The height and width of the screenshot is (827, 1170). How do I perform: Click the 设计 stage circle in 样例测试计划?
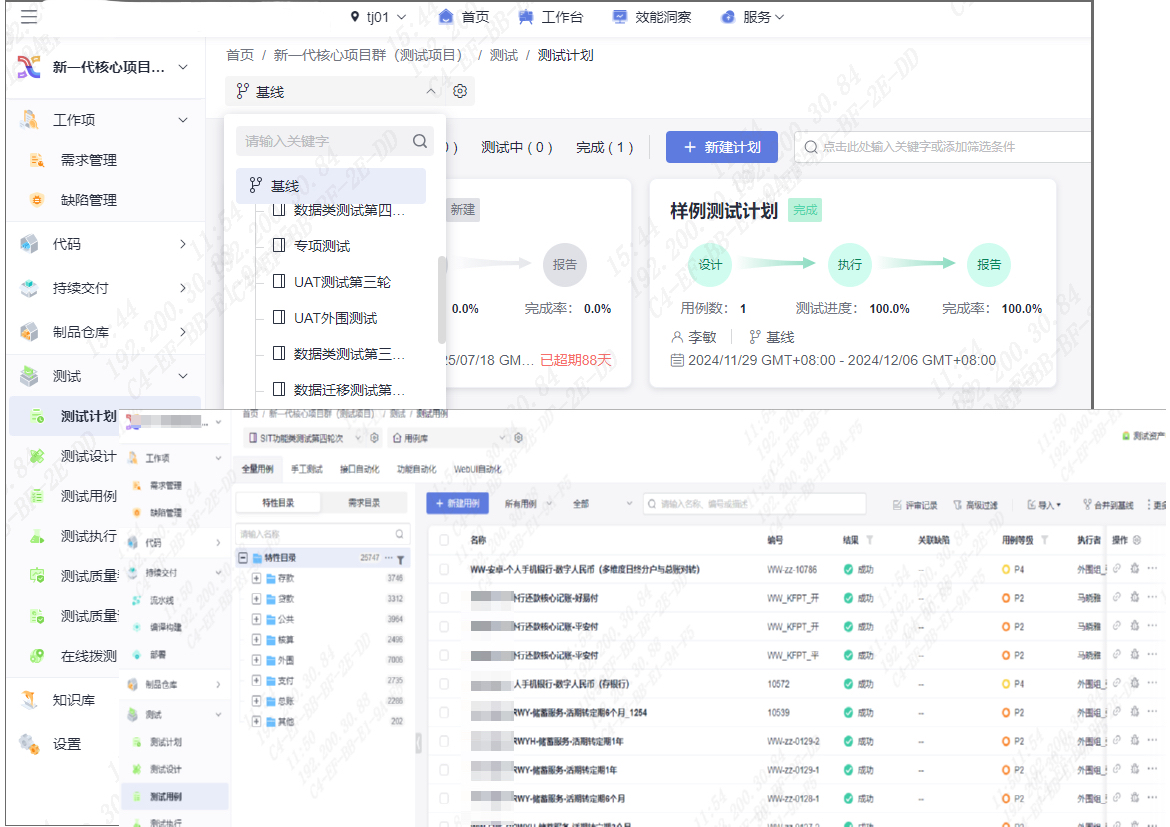coord(710,265)
